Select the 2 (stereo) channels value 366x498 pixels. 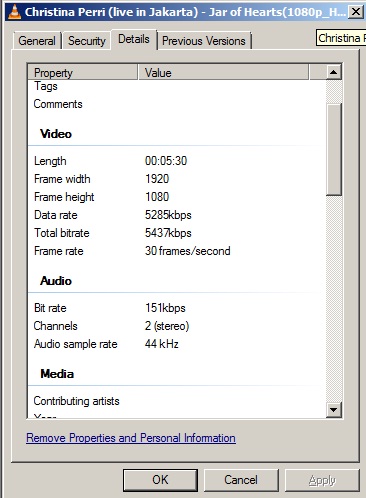click(x=167, y=326)
